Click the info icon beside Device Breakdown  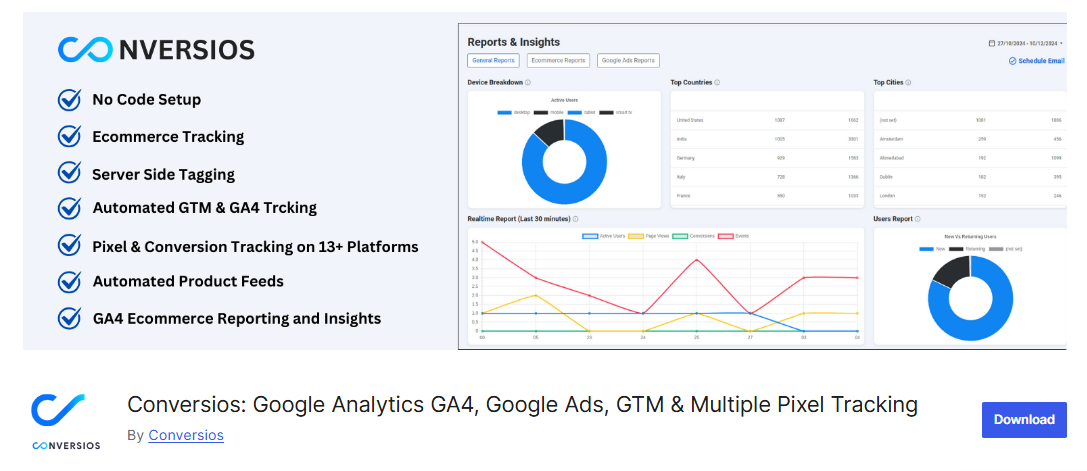pos(528,83)
